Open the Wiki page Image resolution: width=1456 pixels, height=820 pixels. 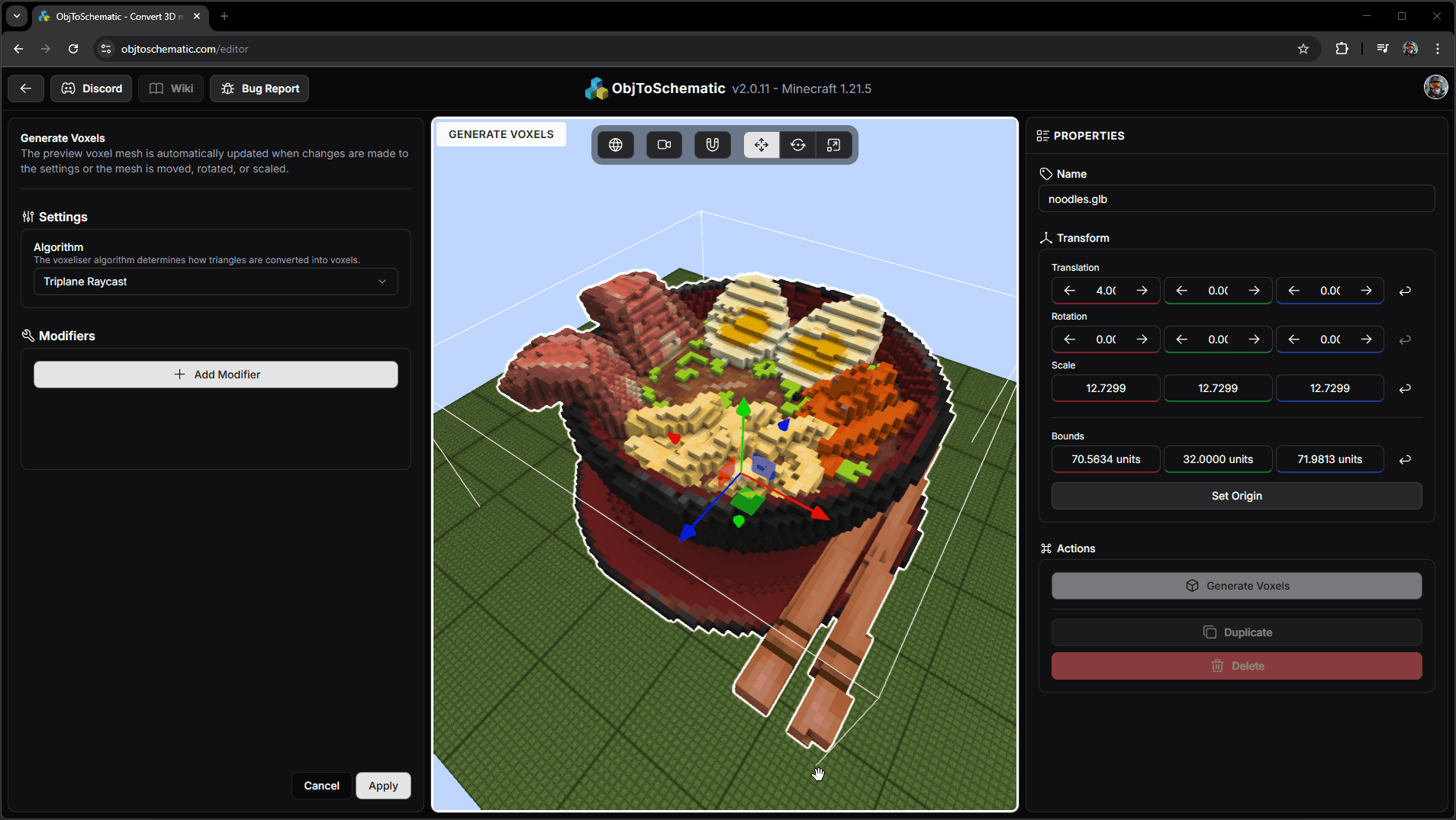[x=171, y=88]
